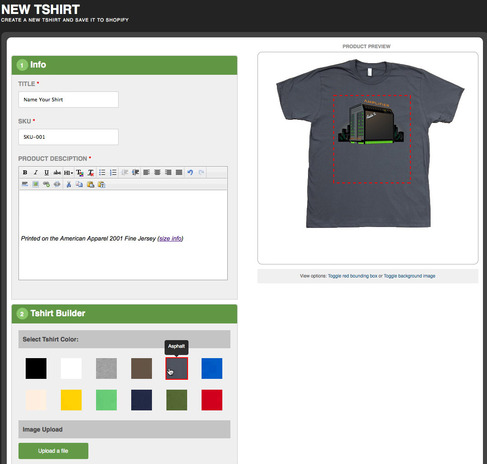This screenshot has width=487, height=464.
Task: Open the size info link
Action: click(x=170, y=238)
